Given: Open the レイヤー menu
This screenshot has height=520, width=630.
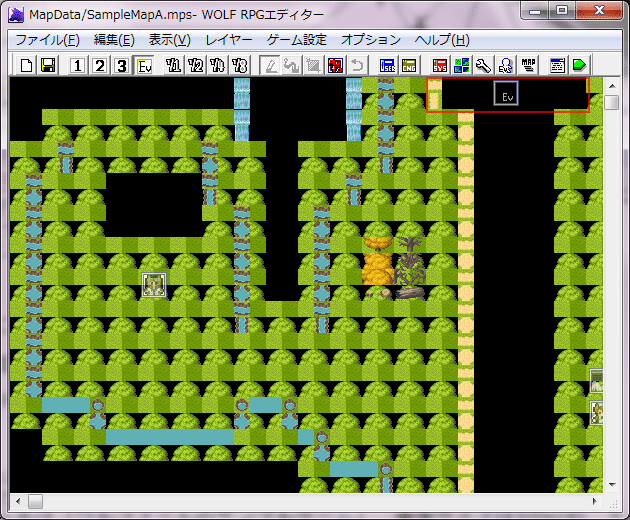Looking at the screenshot, I should click(229, 40).
